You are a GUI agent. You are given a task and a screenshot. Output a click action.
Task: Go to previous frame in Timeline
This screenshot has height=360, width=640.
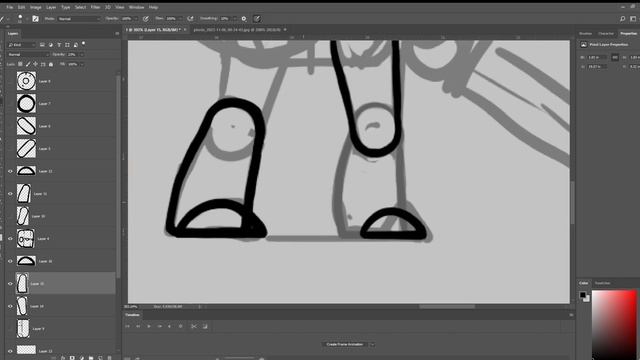tap(138, 326)
